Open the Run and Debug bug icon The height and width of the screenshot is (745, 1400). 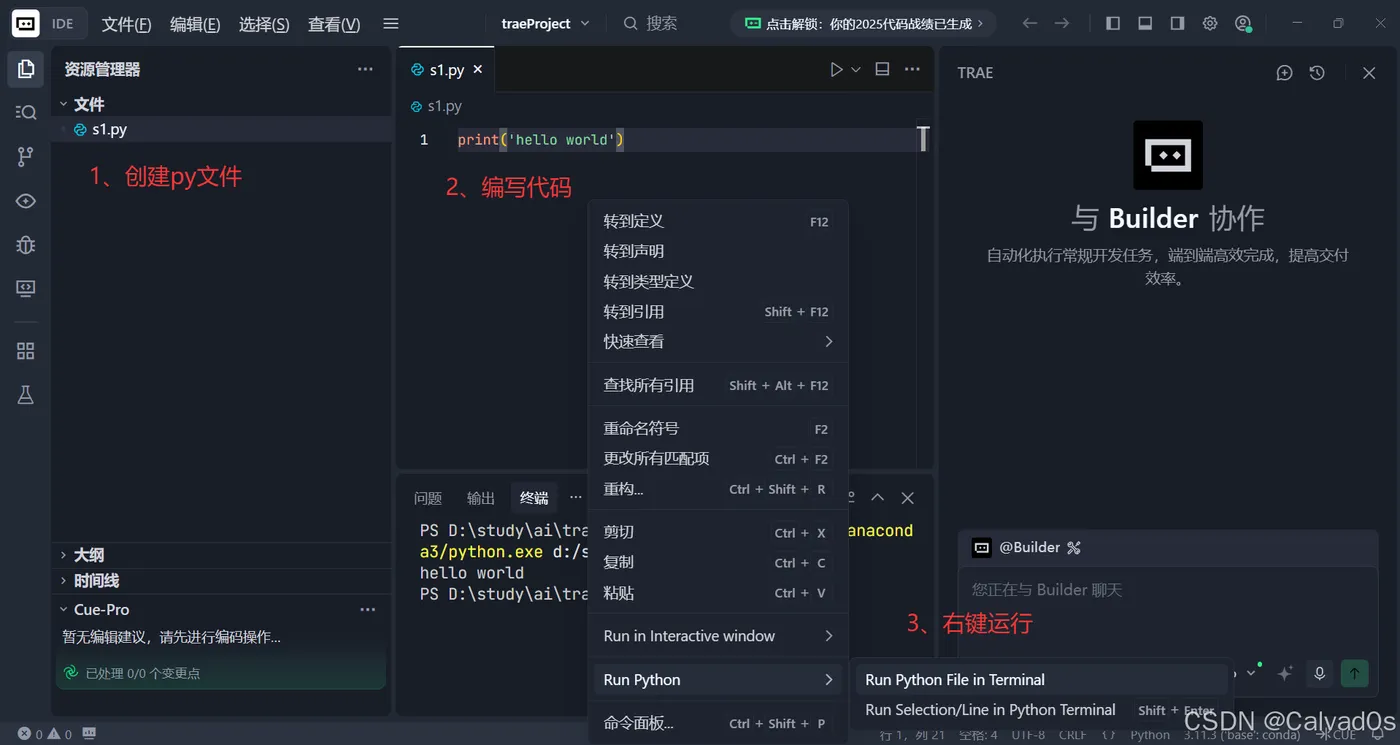point(26,245)
